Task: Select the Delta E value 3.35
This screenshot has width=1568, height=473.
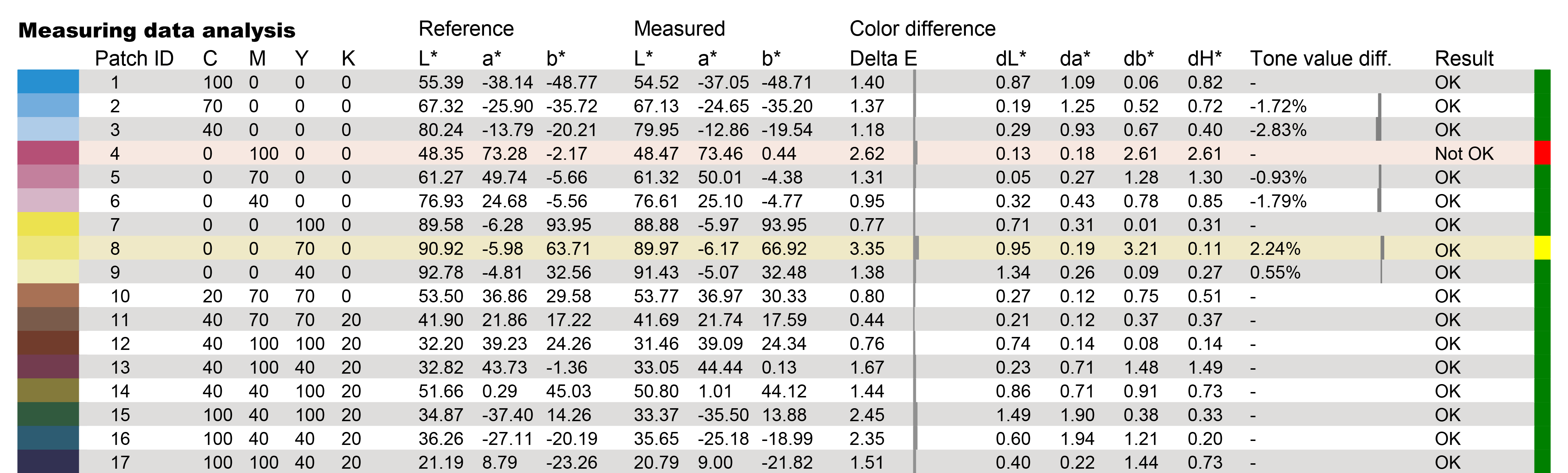Action: 867,248
